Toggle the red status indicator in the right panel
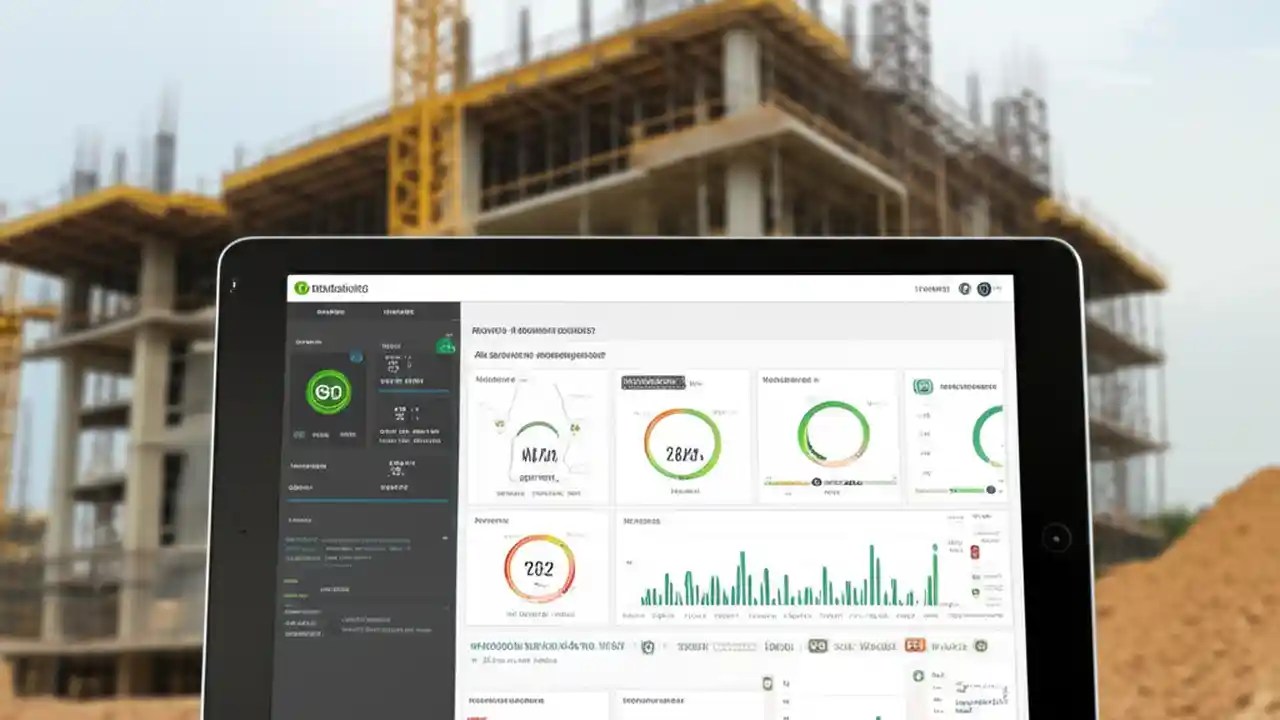This screenshot has width=1280, height=720. tap(975, 553)
